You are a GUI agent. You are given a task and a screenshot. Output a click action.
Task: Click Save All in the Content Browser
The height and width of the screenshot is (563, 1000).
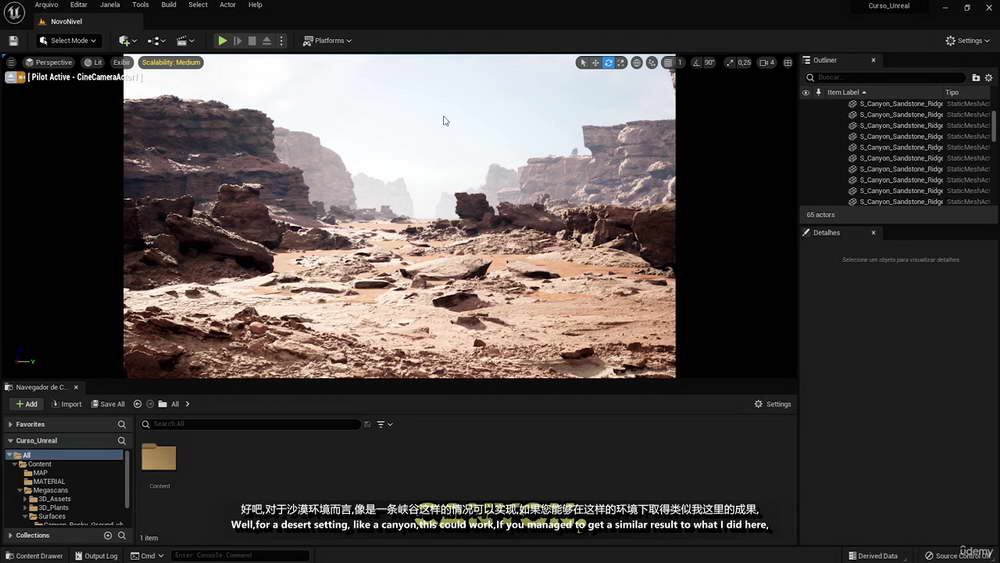point(108,404)
